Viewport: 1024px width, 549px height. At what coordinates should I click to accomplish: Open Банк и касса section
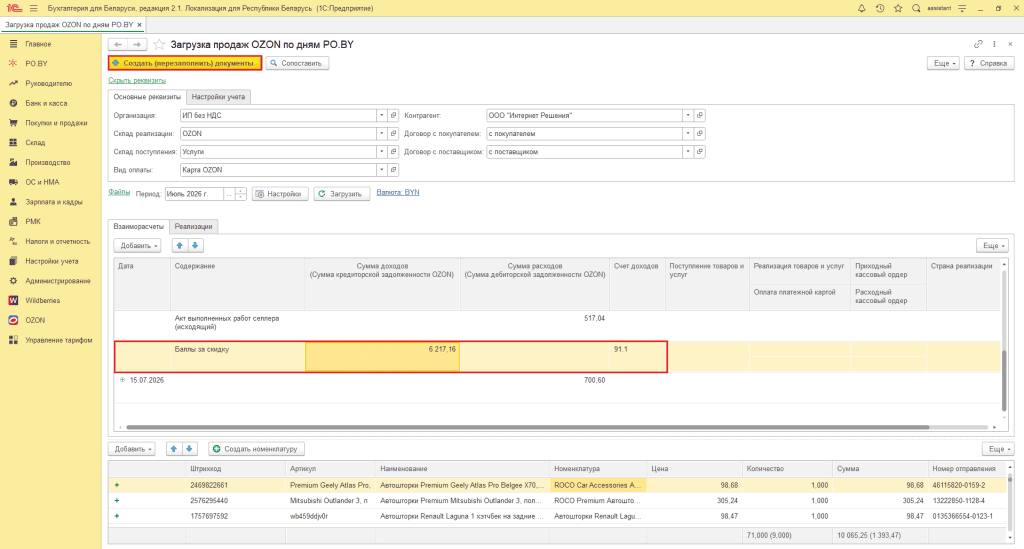pos(46,103)
